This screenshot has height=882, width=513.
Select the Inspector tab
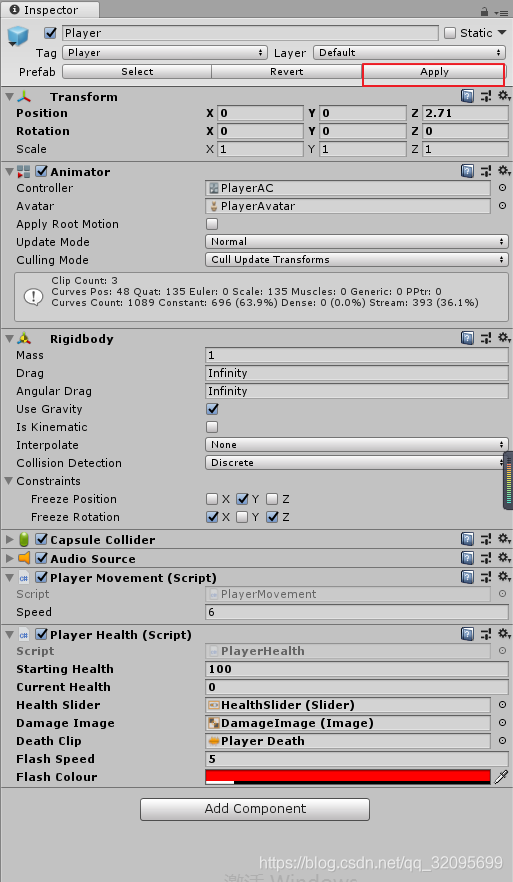click(50, 10)
